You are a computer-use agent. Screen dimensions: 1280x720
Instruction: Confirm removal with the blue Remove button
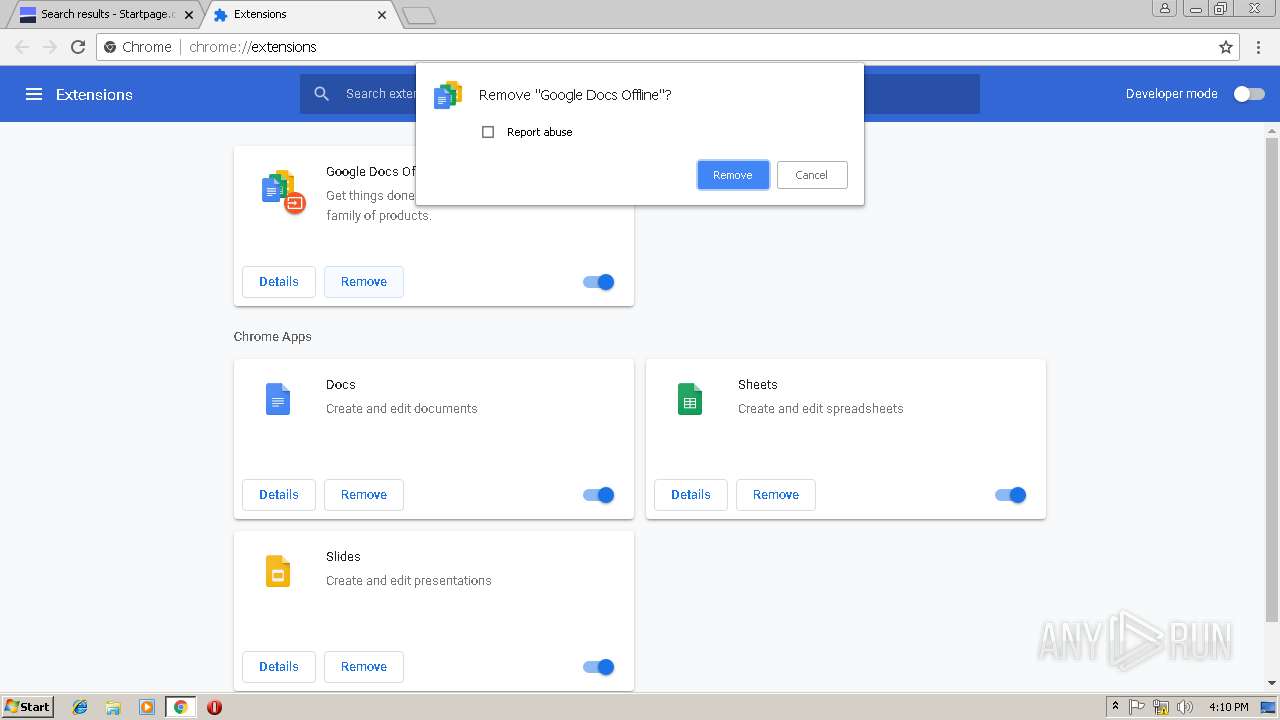[x=733, y=175]
